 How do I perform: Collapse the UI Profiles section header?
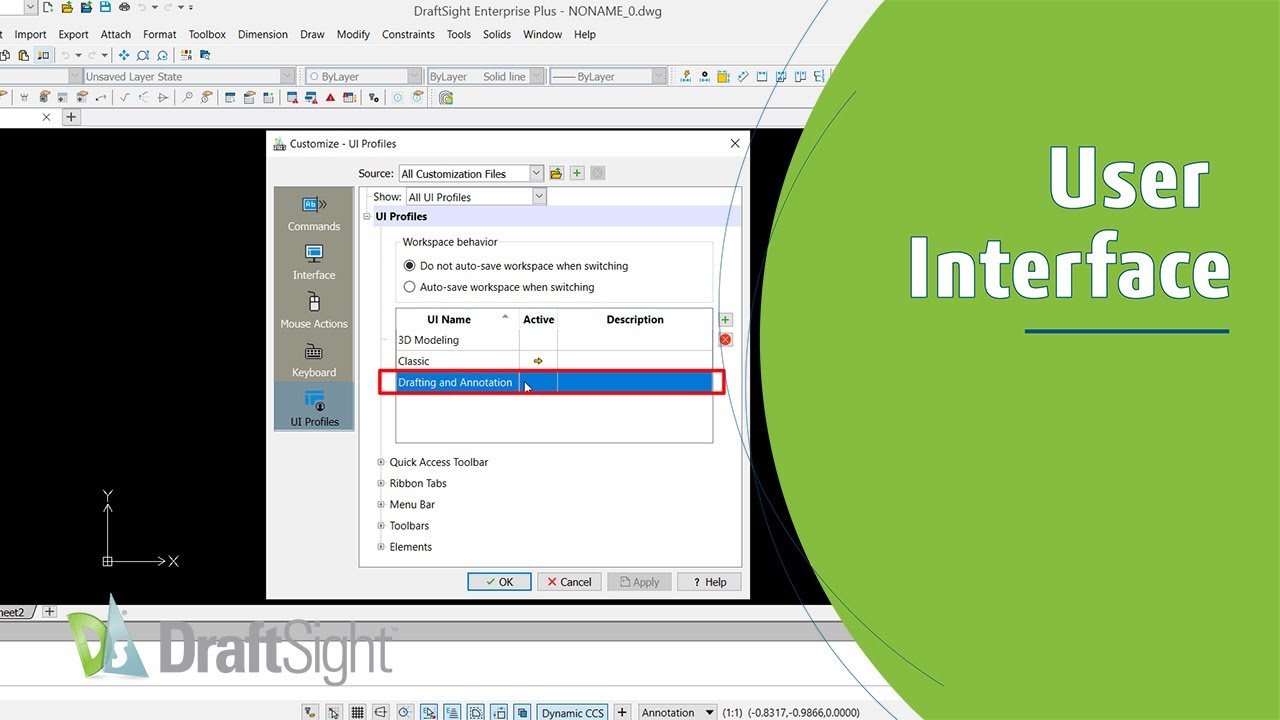click(x=367, y=216)
